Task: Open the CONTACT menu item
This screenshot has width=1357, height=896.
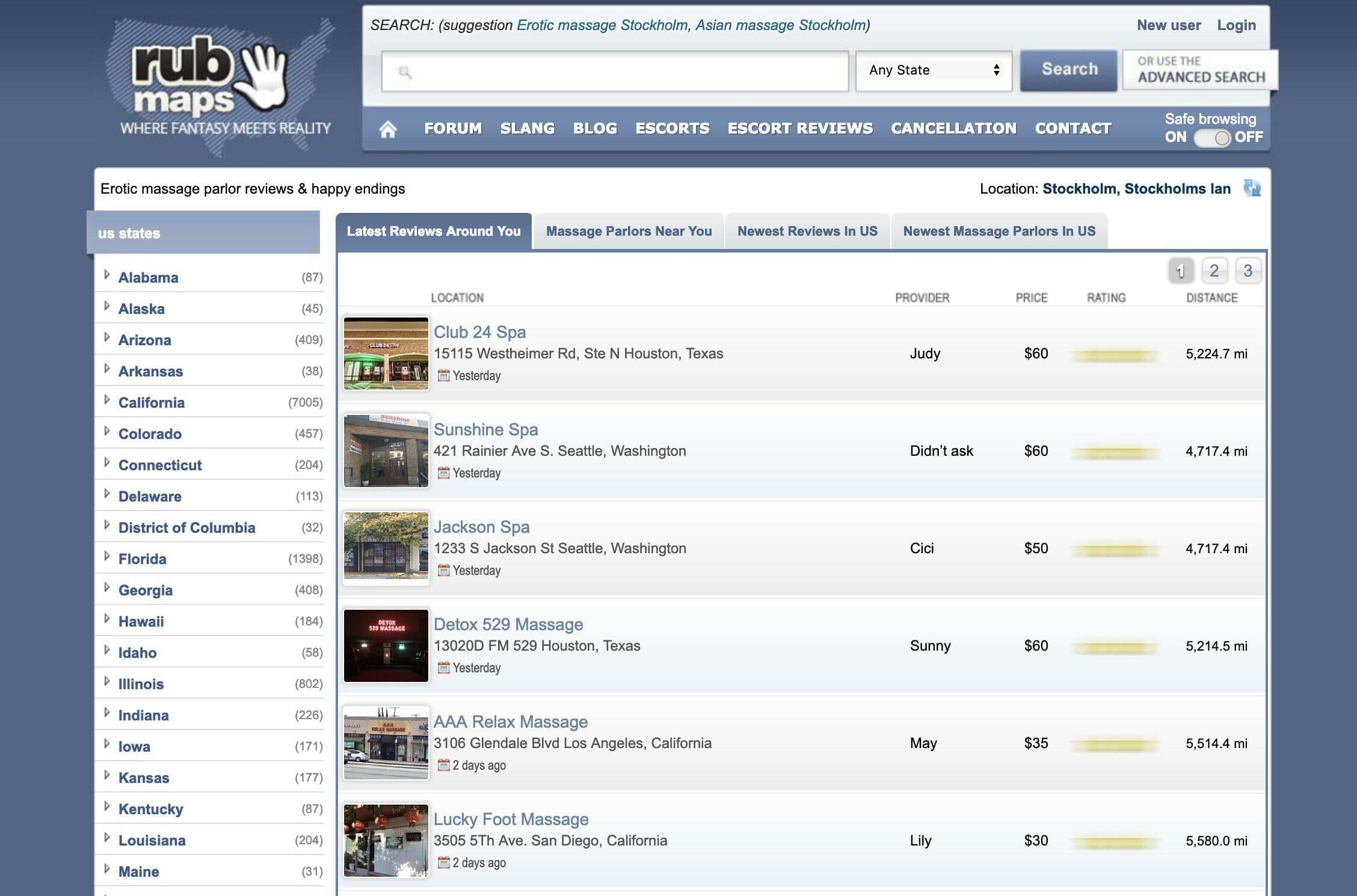Action: [1073, 129]
